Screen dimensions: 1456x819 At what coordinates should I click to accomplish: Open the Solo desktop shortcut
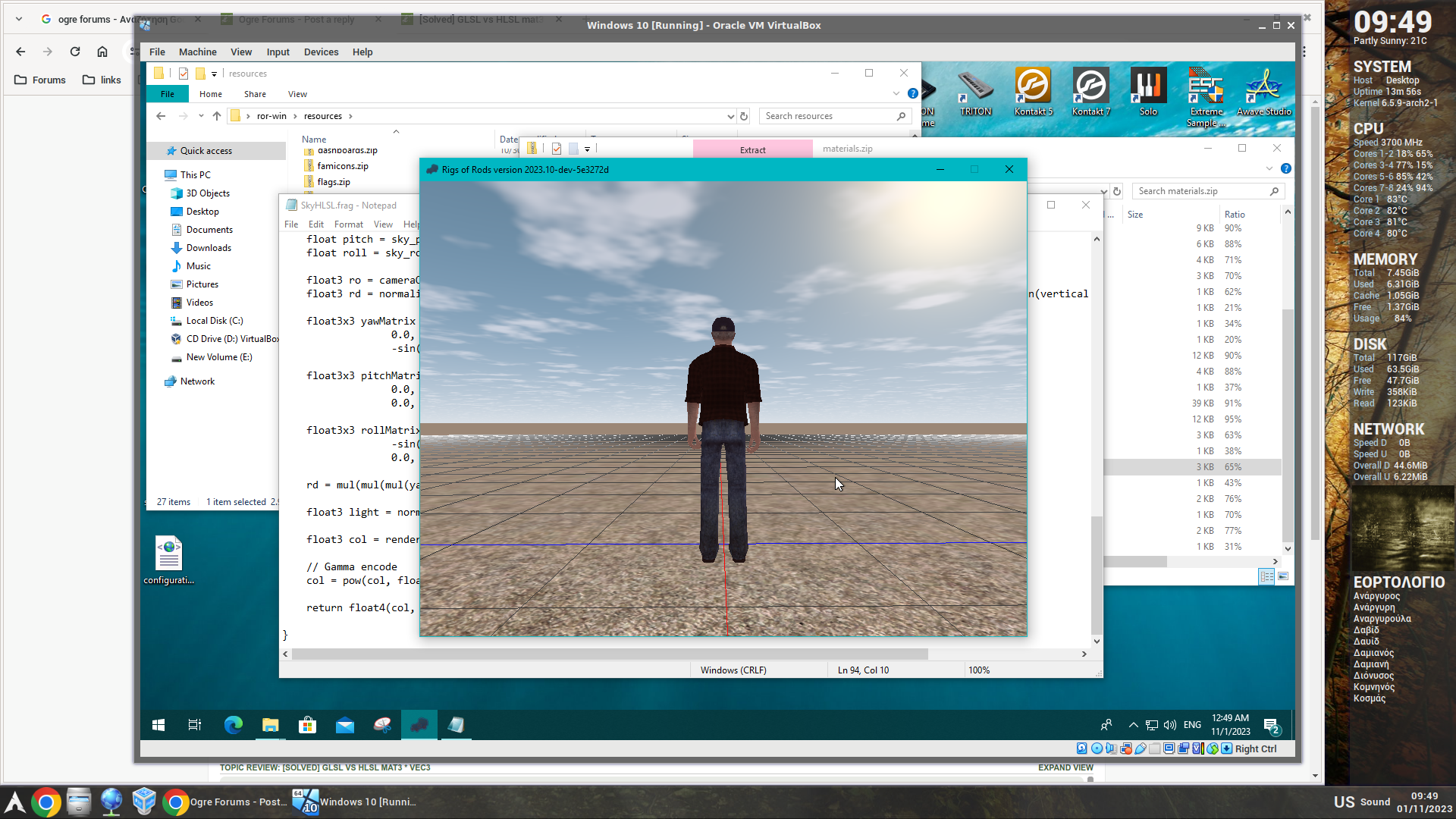point(1148,92)
